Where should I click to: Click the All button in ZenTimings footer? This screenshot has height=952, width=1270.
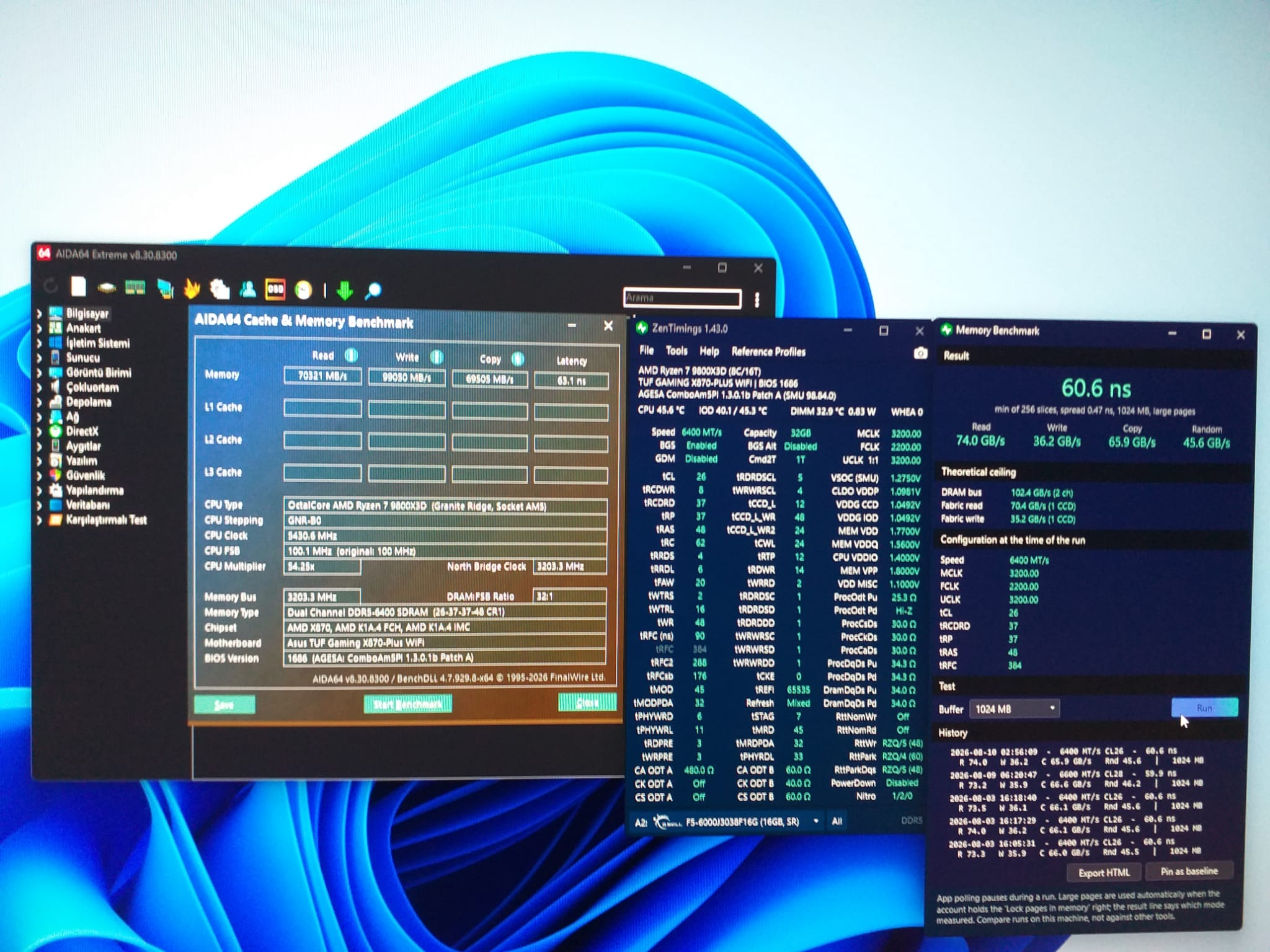(x=837, y=822)
